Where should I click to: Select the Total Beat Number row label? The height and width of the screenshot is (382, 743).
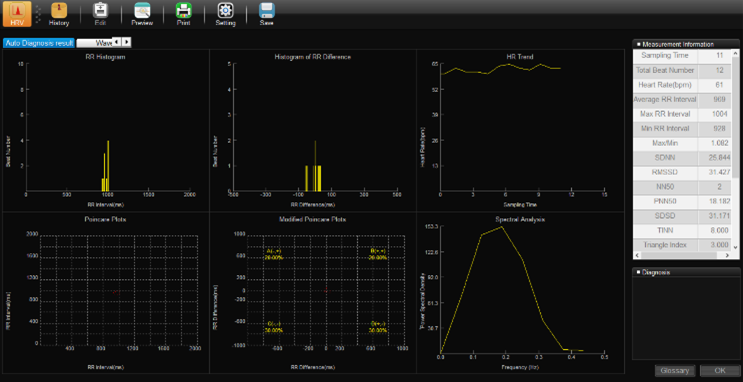tap(665, 71)
